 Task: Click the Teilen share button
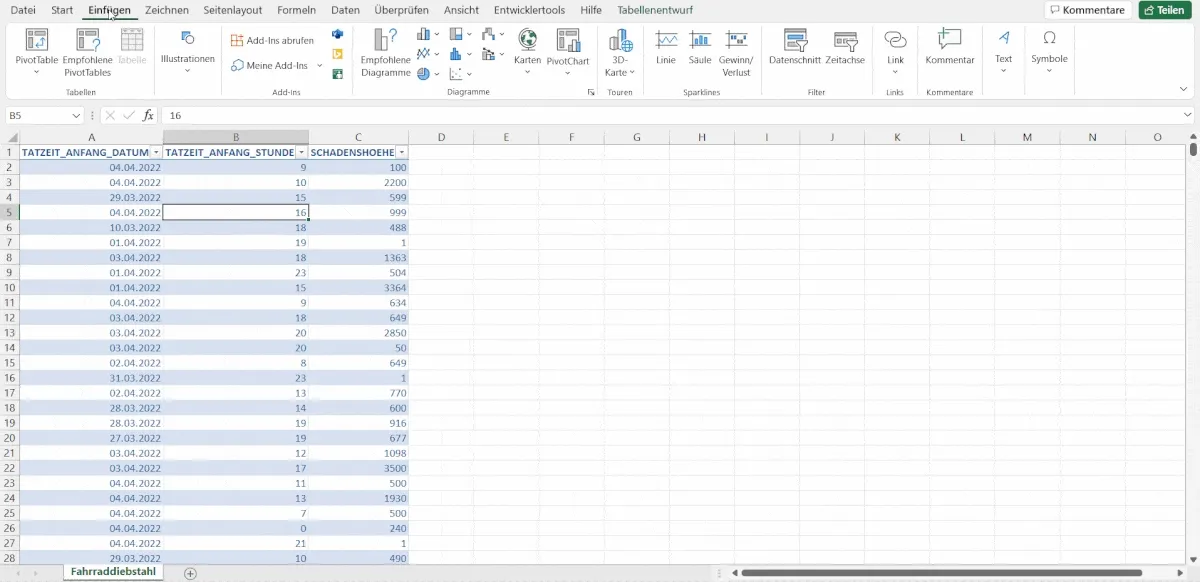click(1164, 10)
